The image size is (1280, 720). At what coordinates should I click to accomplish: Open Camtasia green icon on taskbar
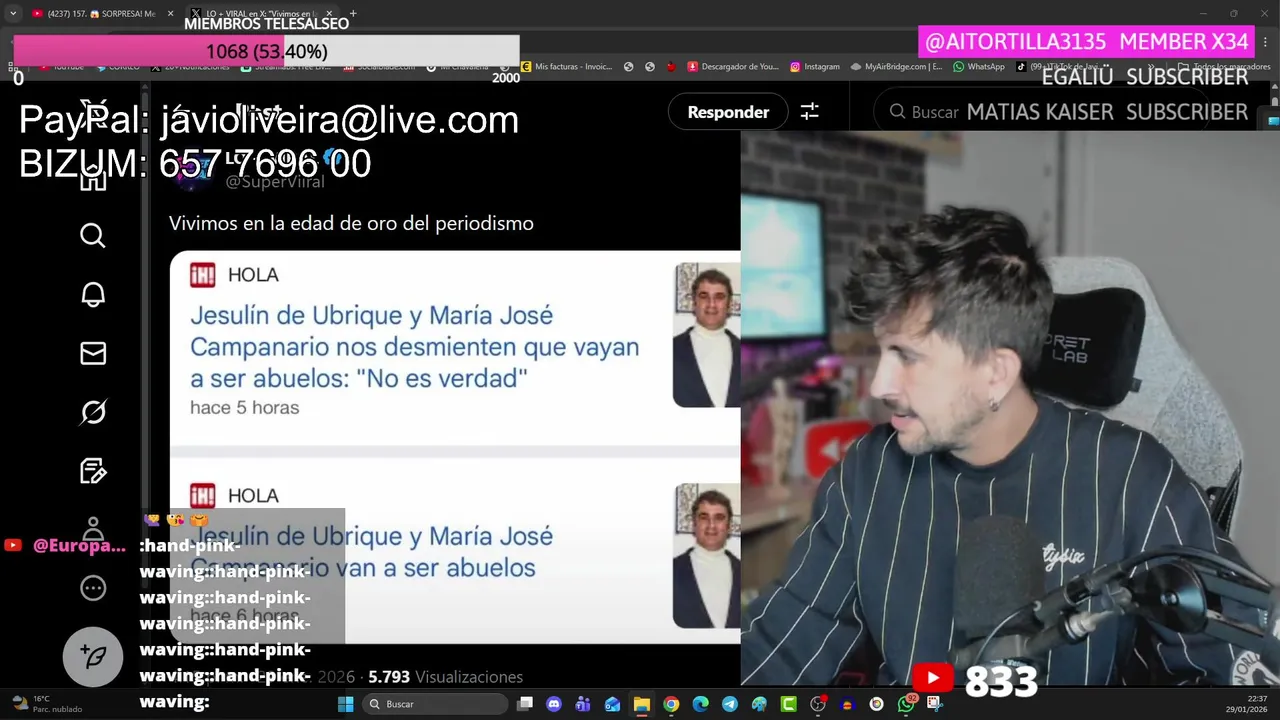click(x=789, y=704)
